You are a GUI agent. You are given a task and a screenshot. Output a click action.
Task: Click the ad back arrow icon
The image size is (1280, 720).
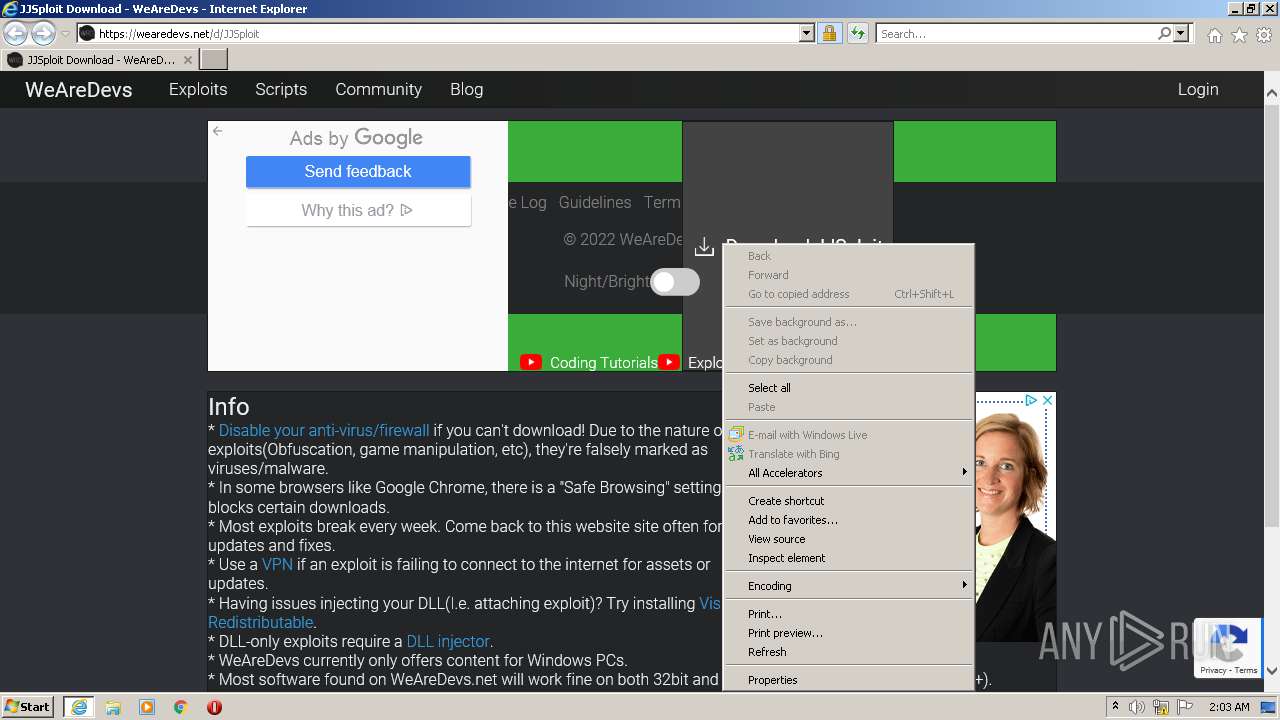(x=217, y=131)
